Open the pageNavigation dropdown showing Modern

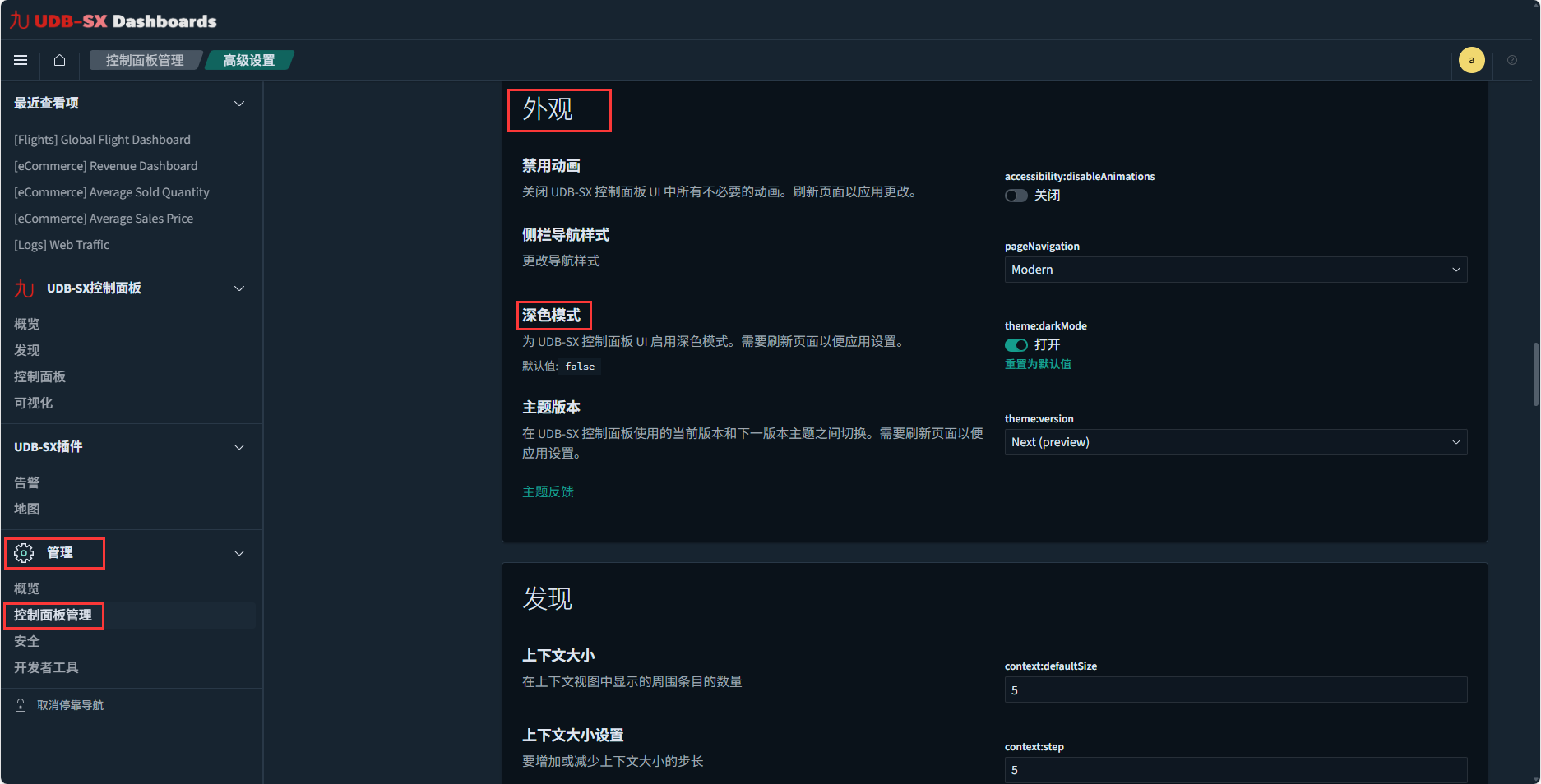(x=1235, y=270)
